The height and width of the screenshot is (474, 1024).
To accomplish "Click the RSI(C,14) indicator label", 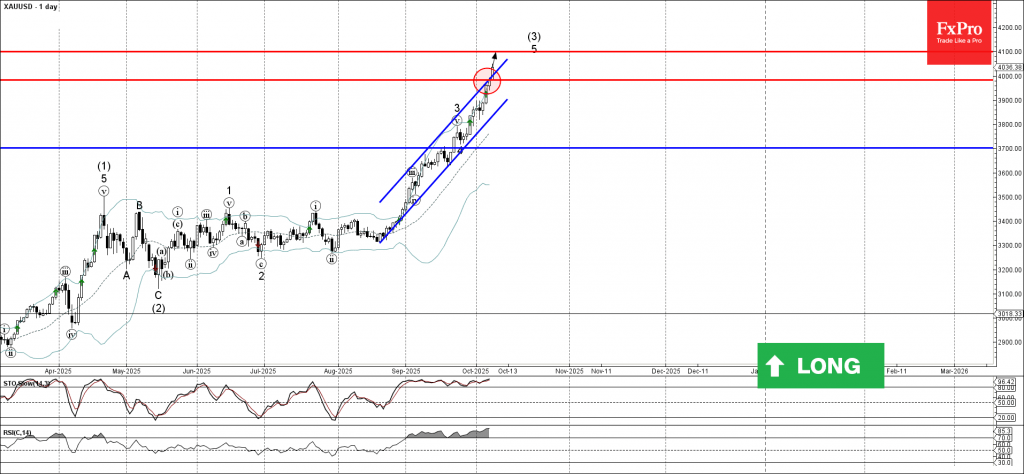I will (16, 432).
